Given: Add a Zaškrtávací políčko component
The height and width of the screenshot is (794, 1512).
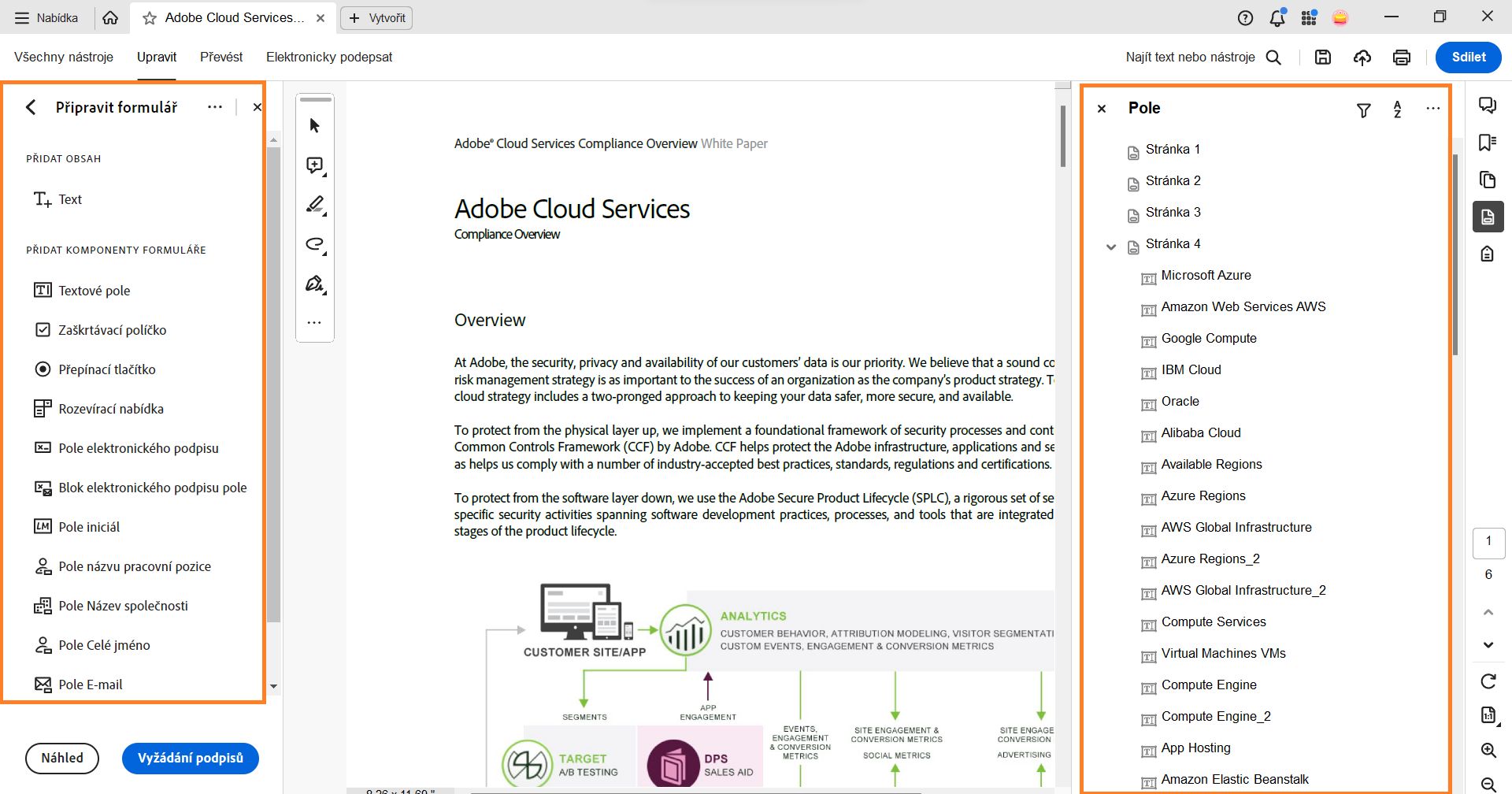Looking at the screenshot, I should (x=100, y=330).
